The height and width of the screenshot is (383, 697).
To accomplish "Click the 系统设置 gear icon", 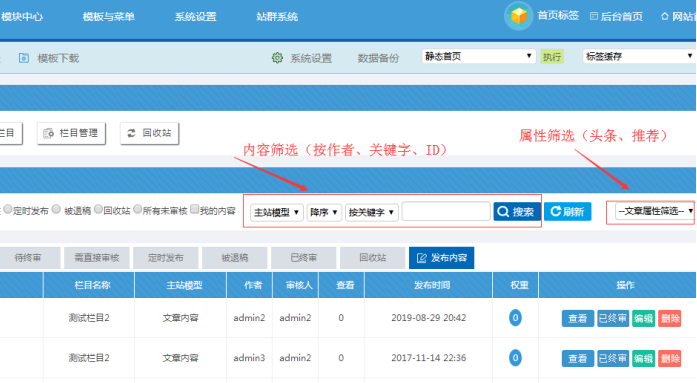I will (277, 58).
